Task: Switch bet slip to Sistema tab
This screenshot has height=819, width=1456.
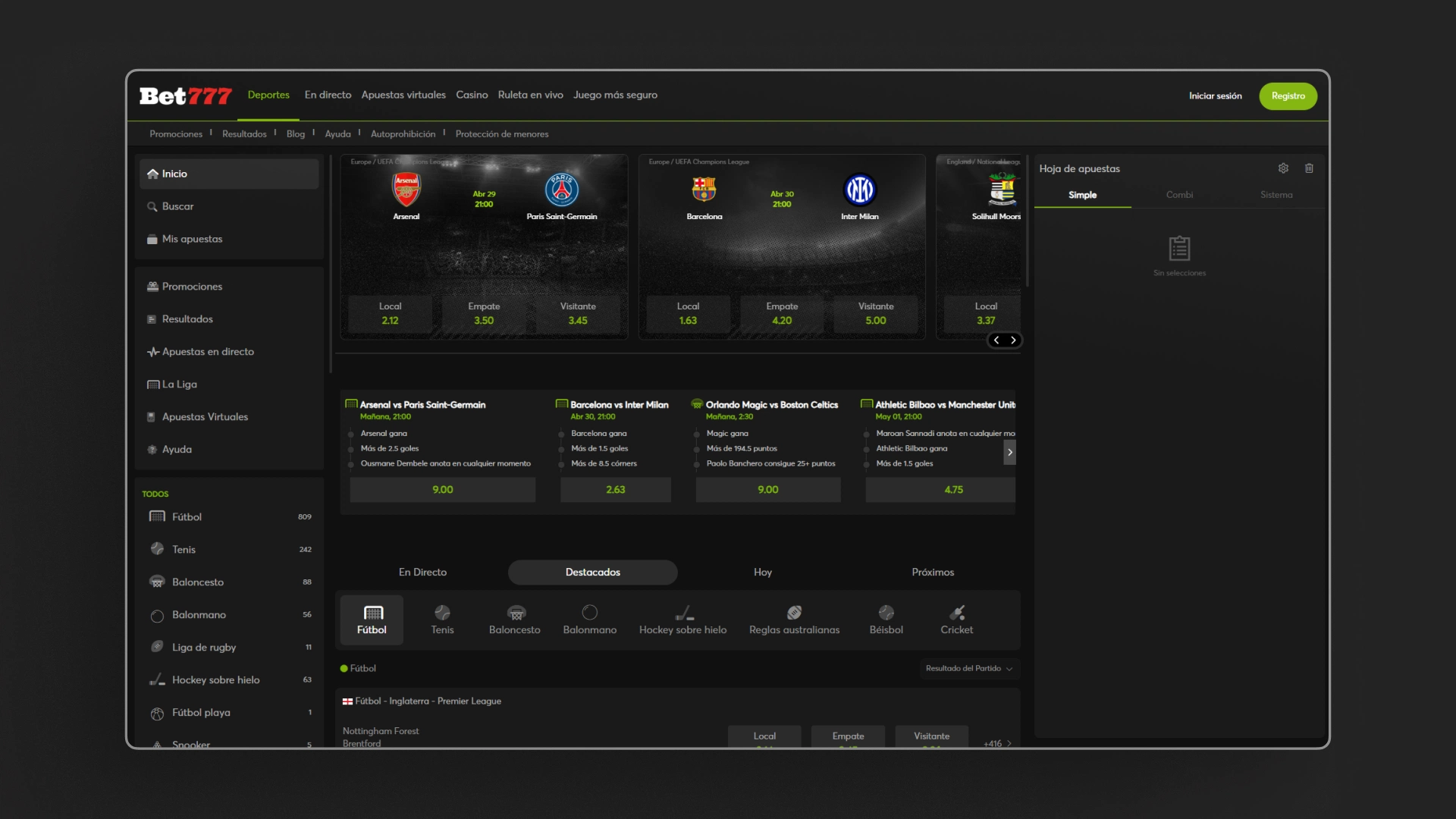Action: (1276, 195)
